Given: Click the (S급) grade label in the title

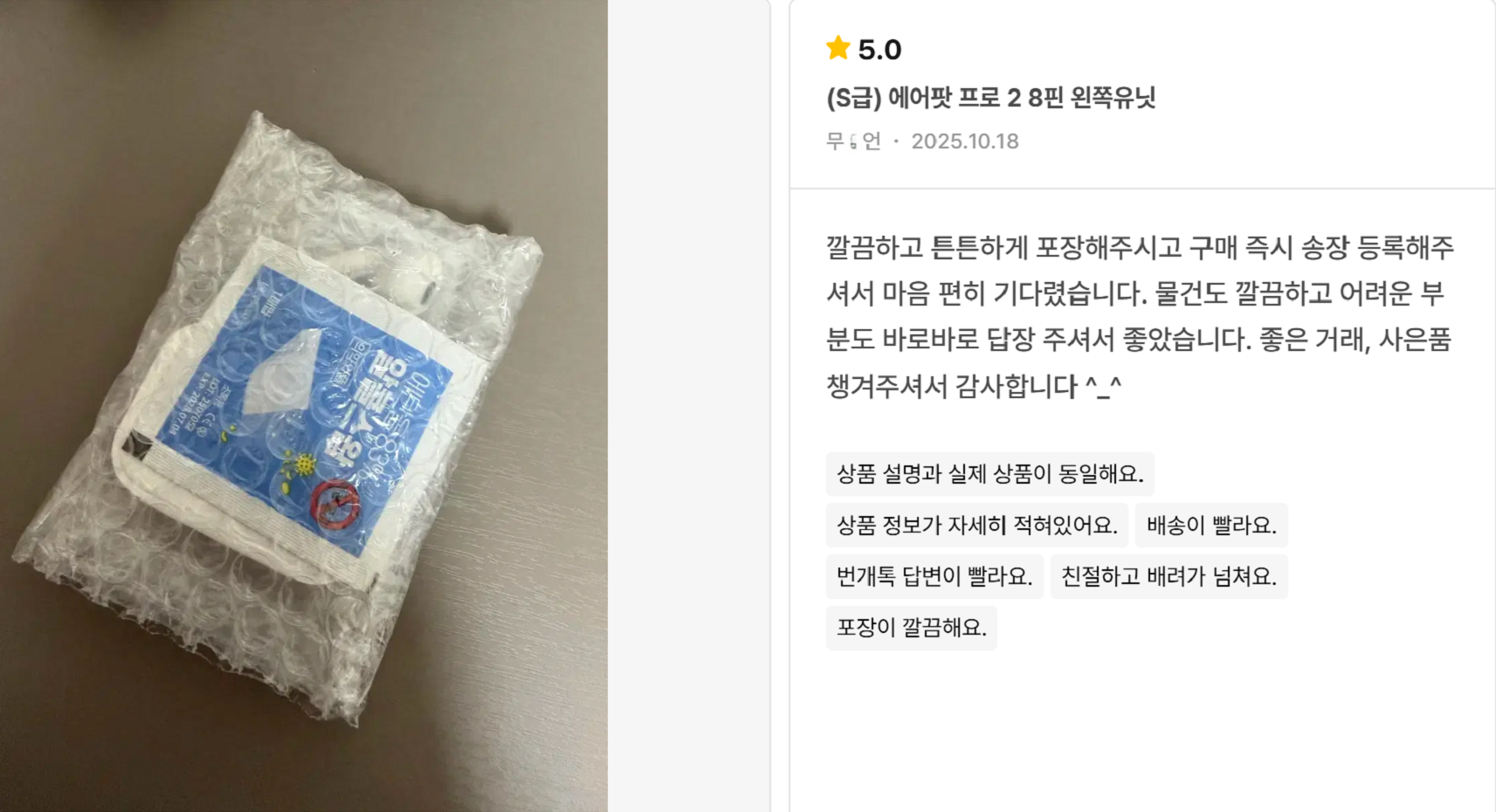Looking at the screenshot, I should click(854, 98).
